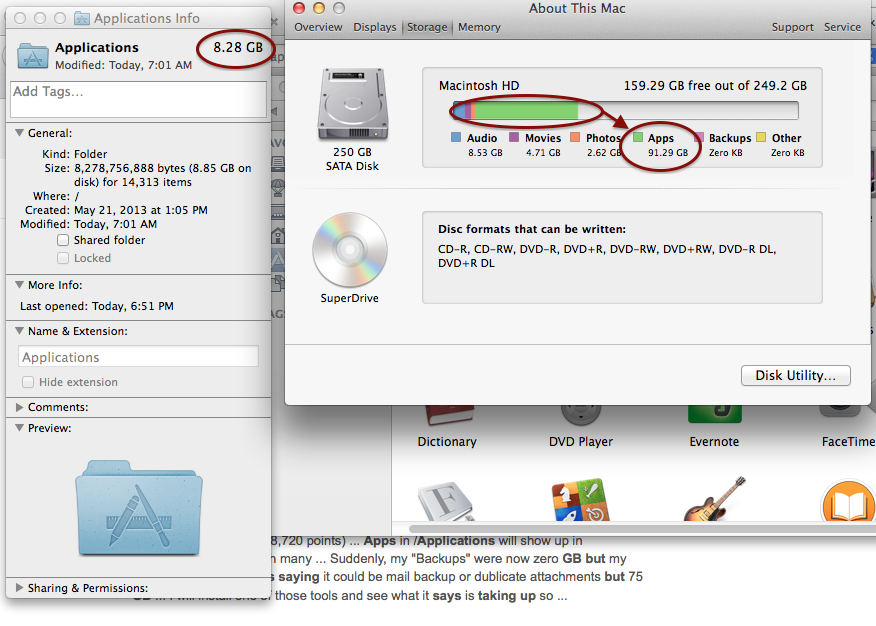Open the GarageBand guitar icon
The width and height of the screenshot is (876, 626).
coord(715,499)
